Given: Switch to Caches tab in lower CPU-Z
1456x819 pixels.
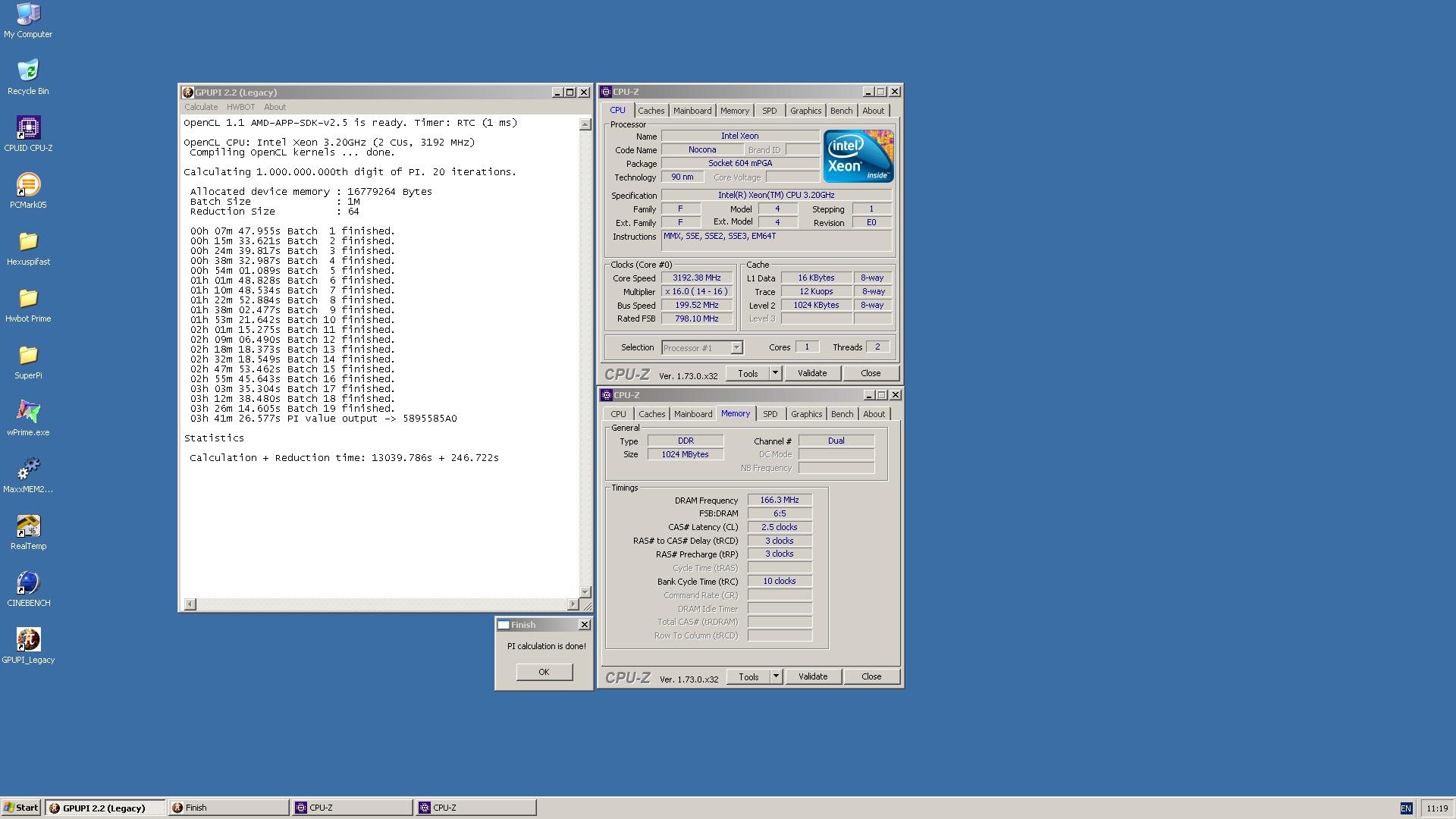Looking at the screenshot, I should [x=651, y=414].
